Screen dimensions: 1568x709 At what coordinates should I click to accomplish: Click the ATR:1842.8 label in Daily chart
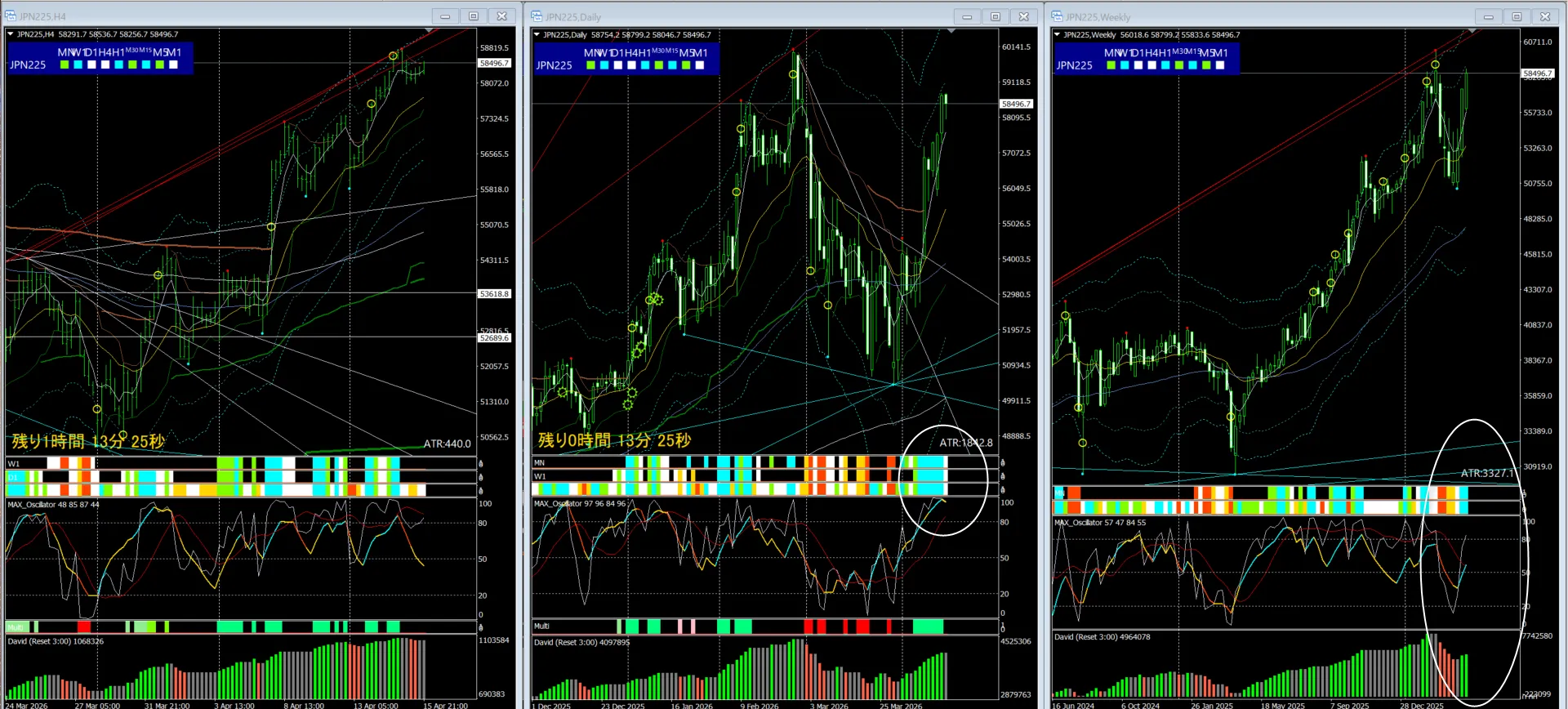(x=966, y=443)
